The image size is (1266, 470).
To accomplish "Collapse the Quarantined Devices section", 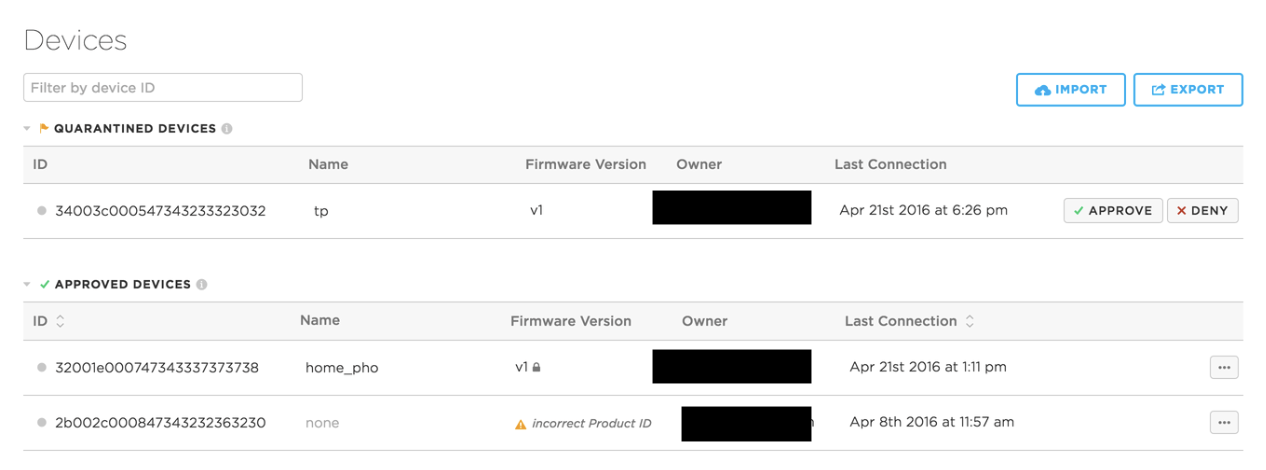I will click(28, 129).
